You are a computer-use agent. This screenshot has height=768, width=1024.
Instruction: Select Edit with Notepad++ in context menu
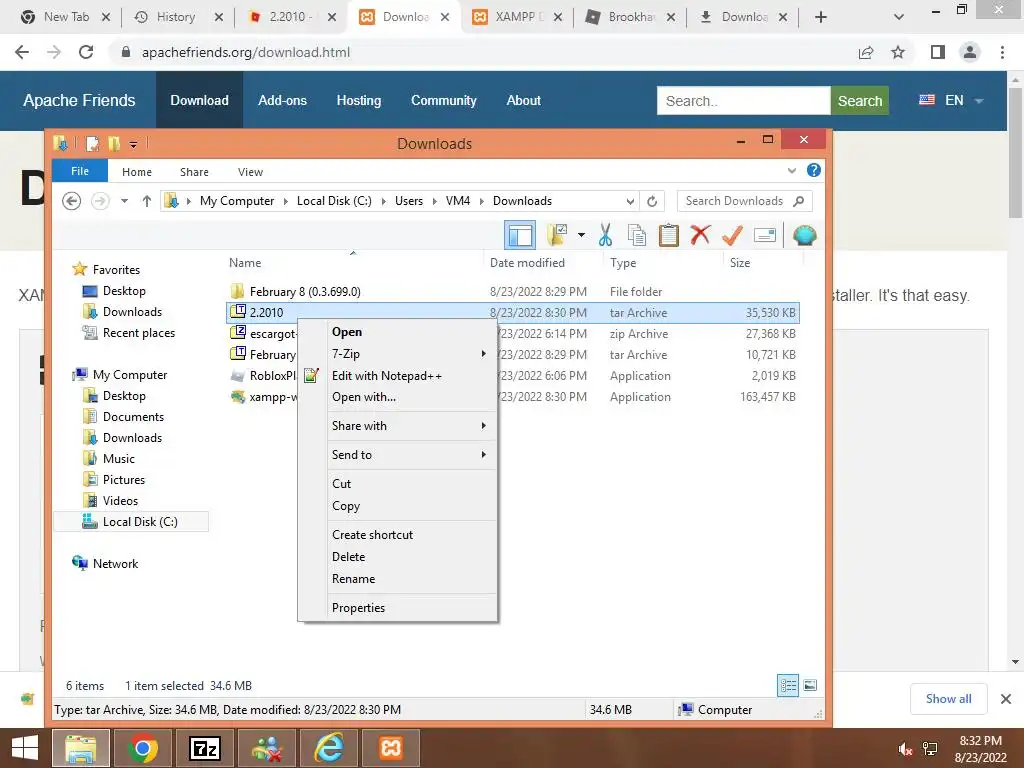397,376
